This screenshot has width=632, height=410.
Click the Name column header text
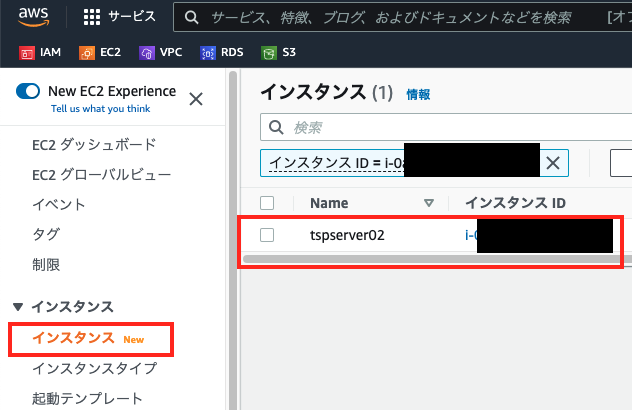pos(329,203)
